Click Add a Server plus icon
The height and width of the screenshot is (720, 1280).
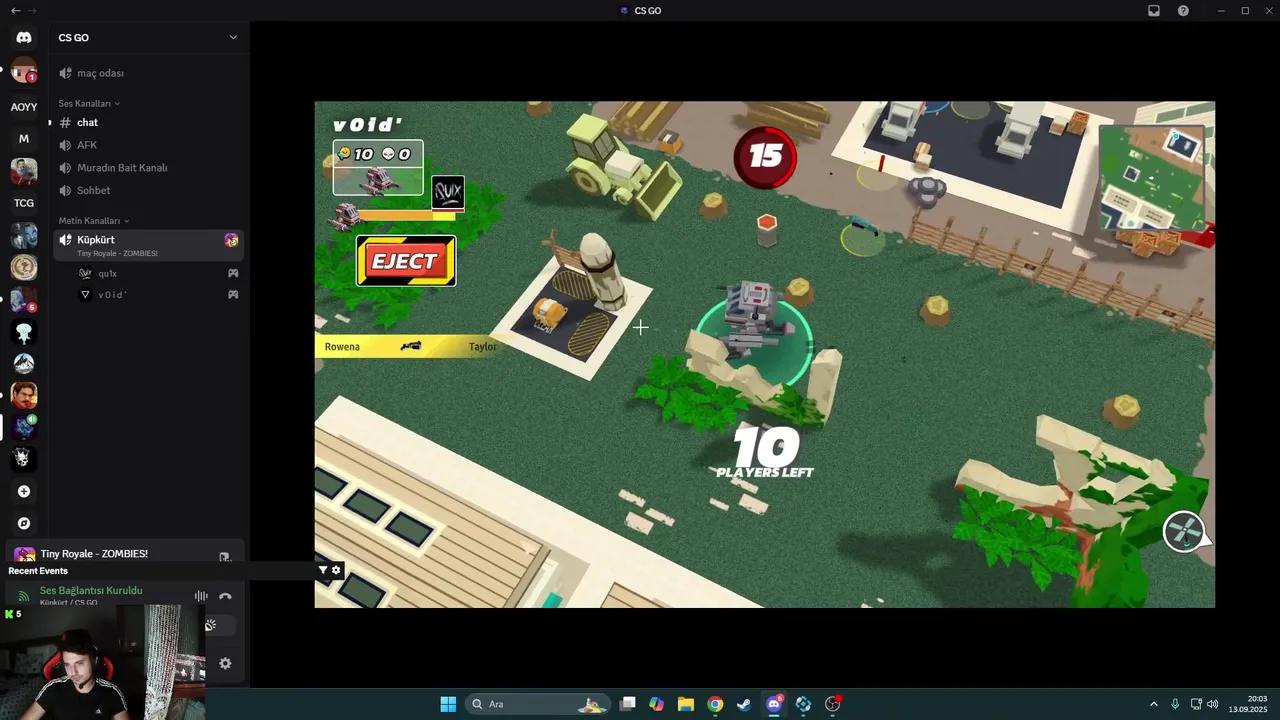point(24,491)
